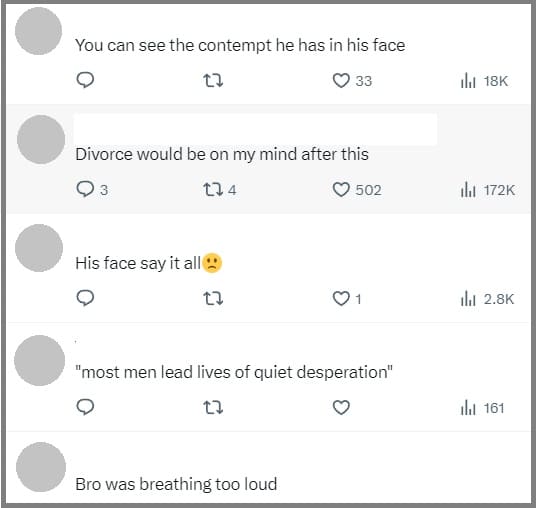Open the tweet 'Bro was breathing too loud'

[176, 484]
